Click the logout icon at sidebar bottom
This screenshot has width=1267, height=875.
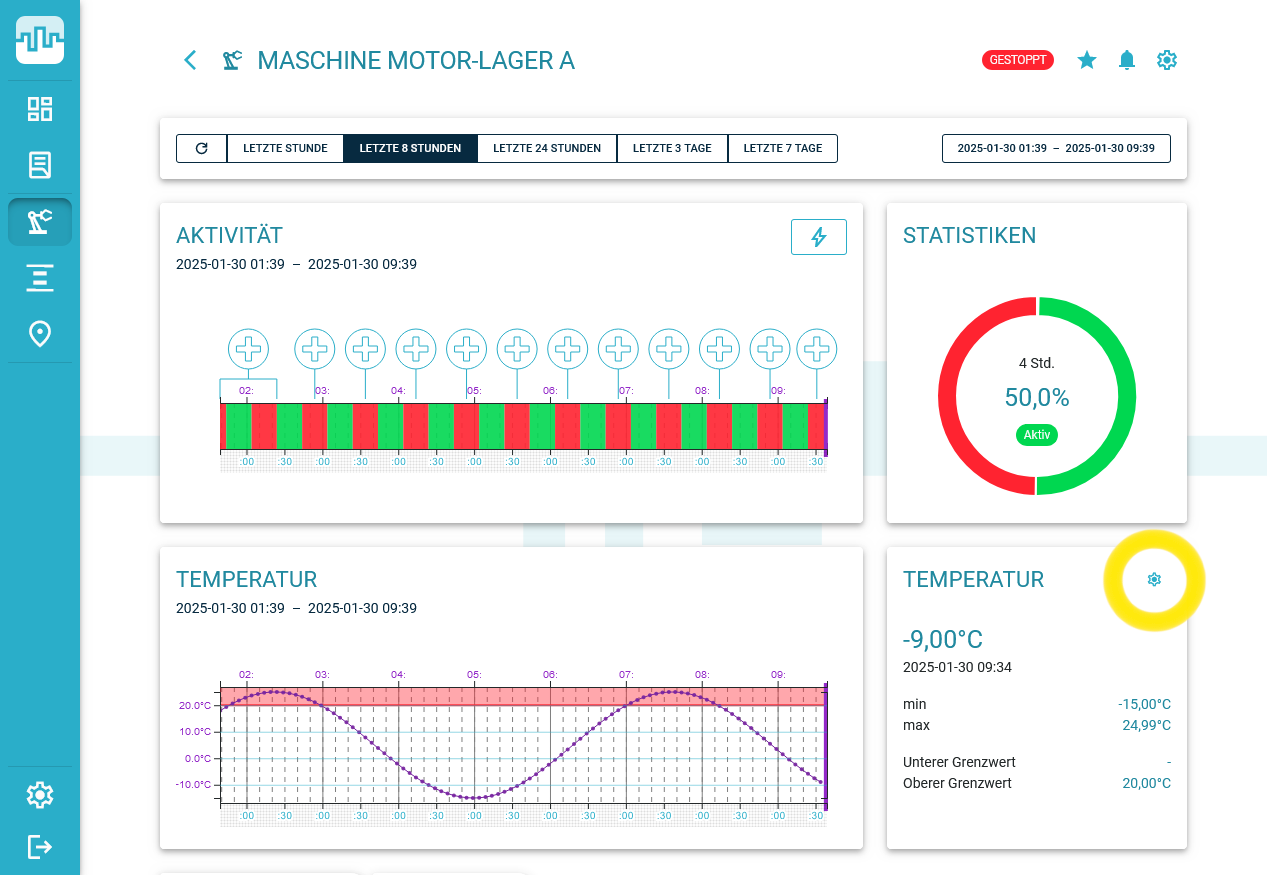click(x=40, y=847)
